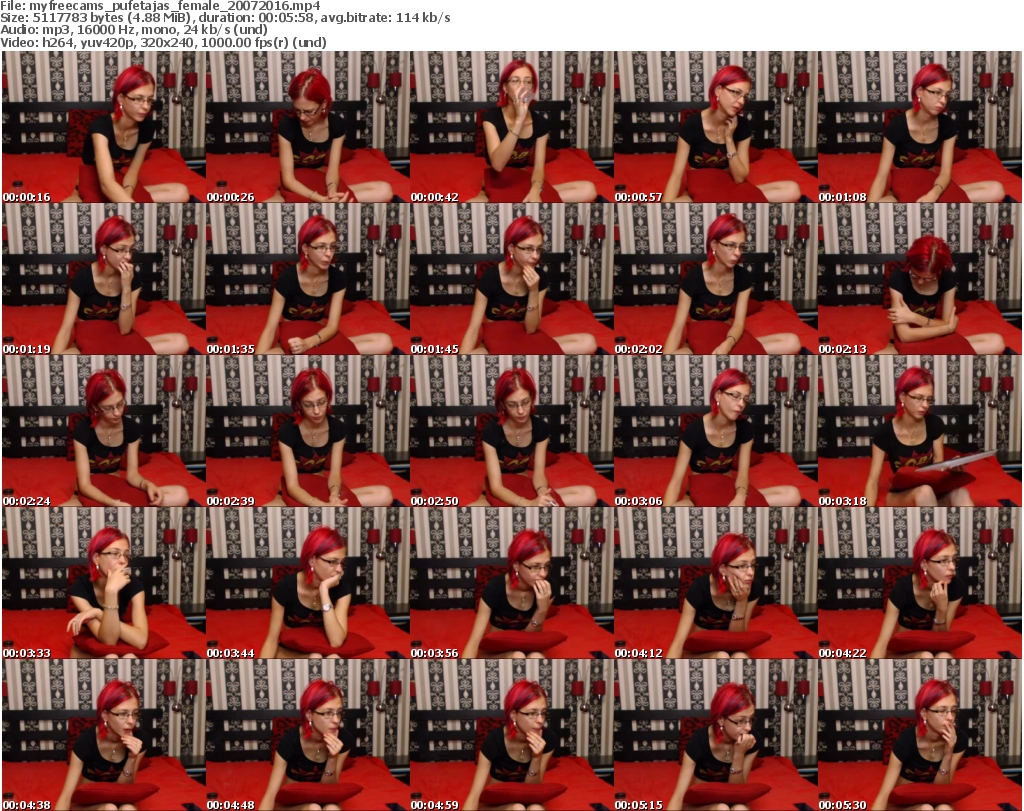1024x811 pixels.
Task: Select the thumbnail at 00:01:45
Action: pyautogui.click(x=511, y=279)
